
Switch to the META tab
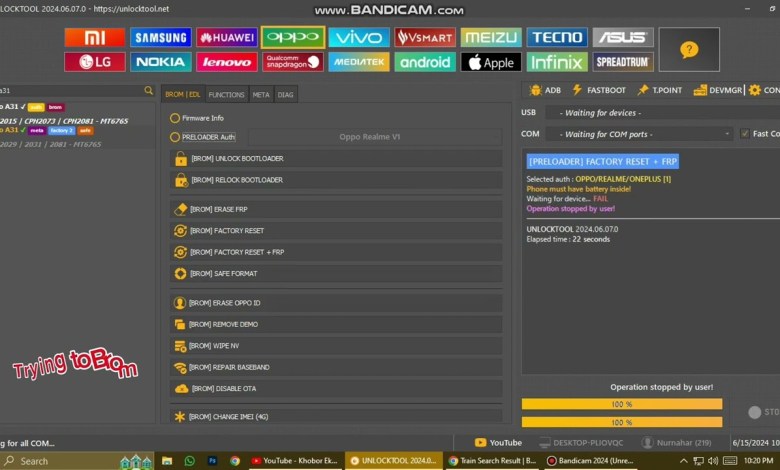260,95
